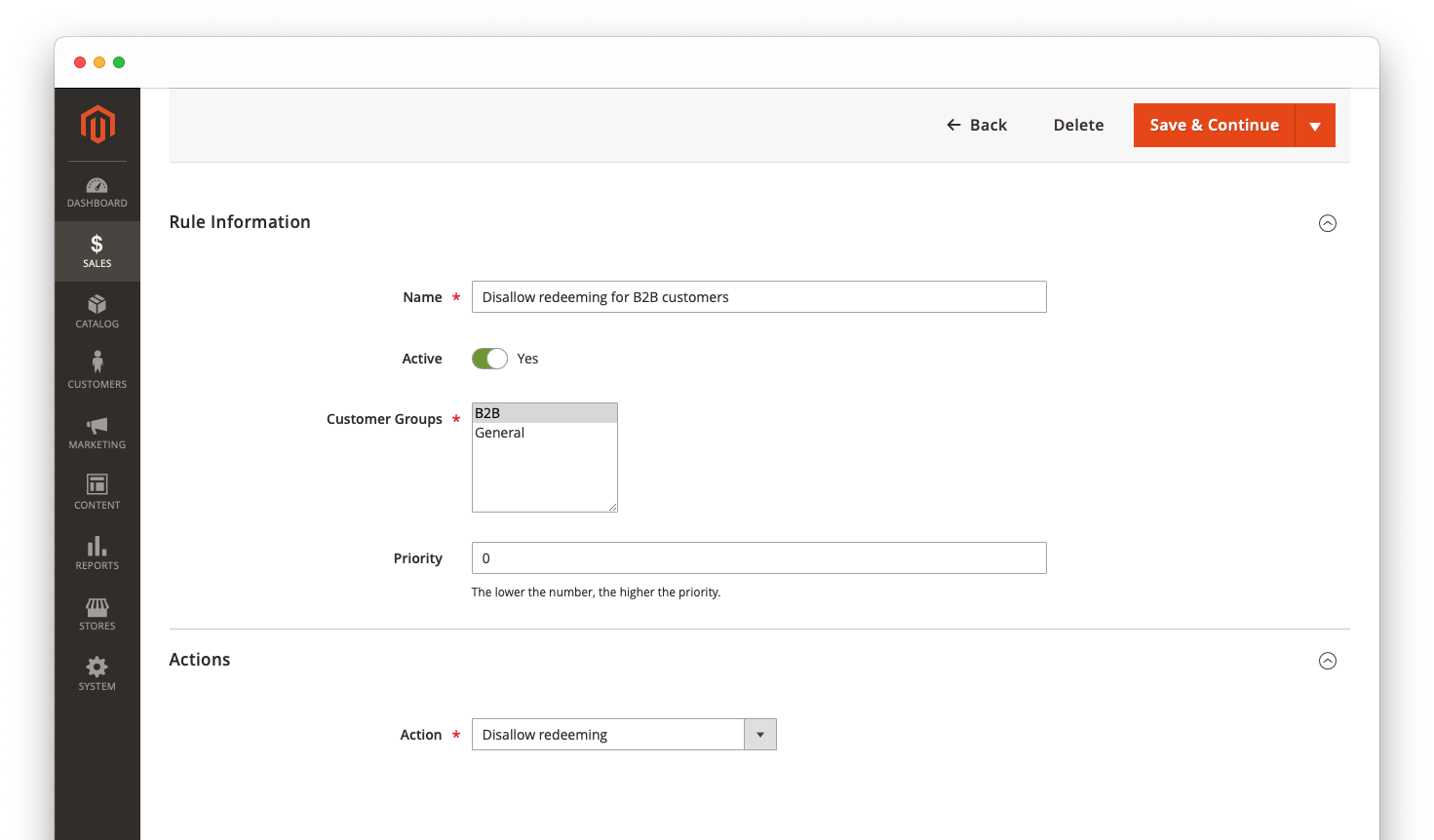Select the Content sidebar icon
Image resolution: width=1434 pixels, height=840 pixels.
click(x=97, y=492)
